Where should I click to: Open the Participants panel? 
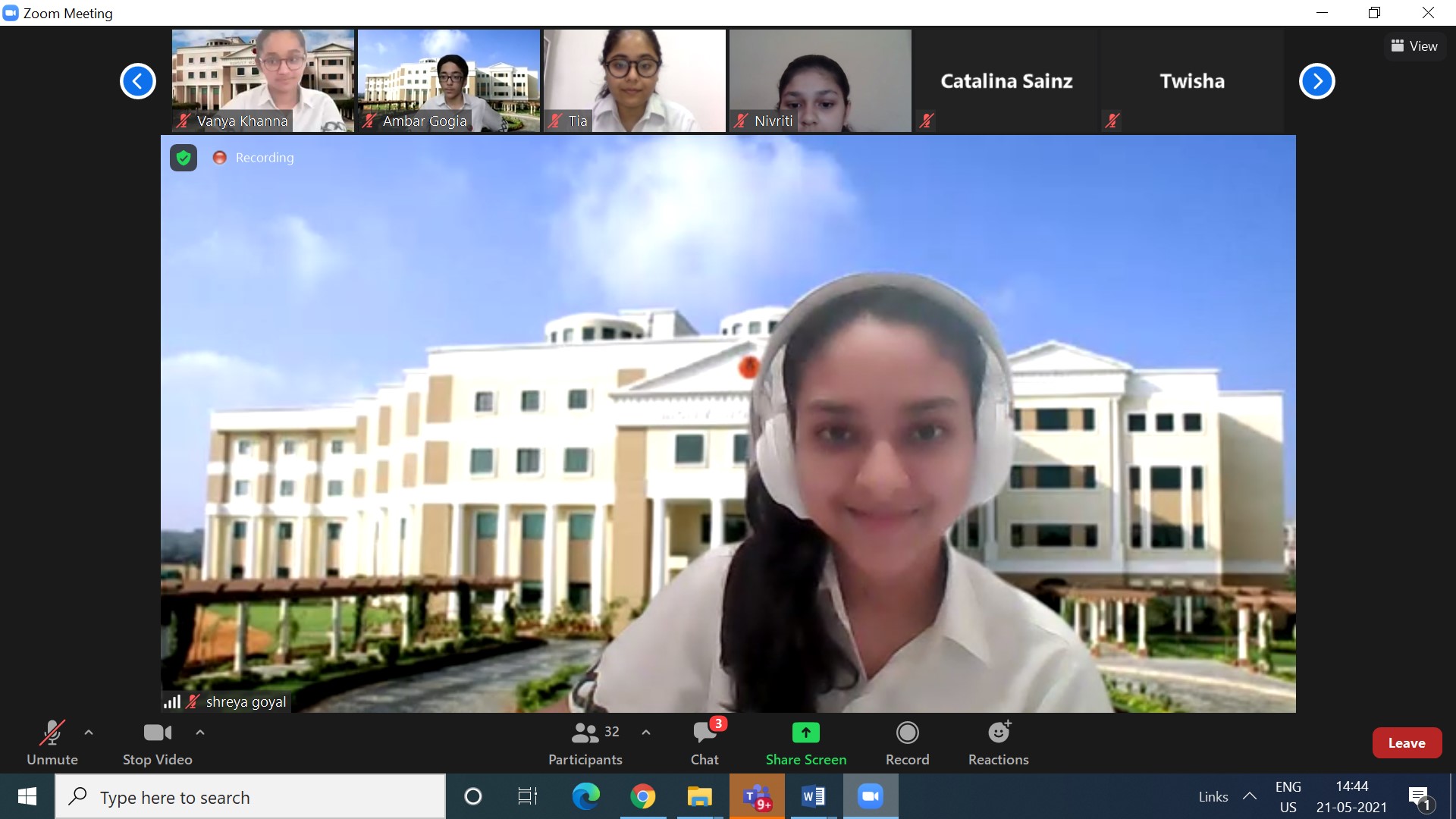point(585,742)
